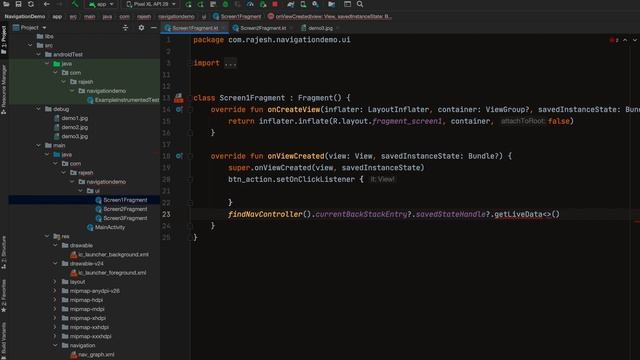Open Project panel gear settings
The height and width of the screenshot is (360, 640).
click(x=141, y=27)
